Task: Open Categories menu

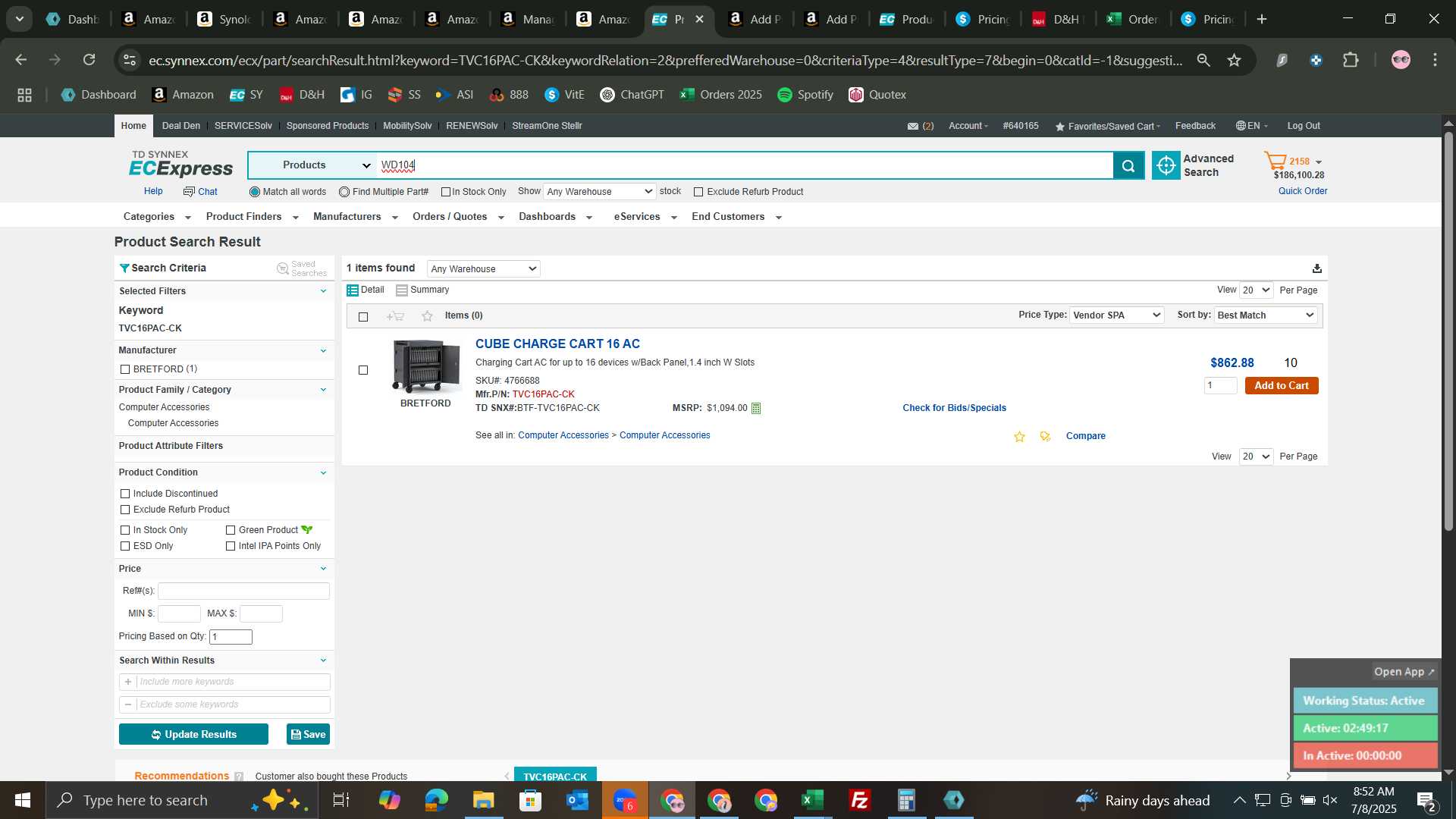Action: 157,217
